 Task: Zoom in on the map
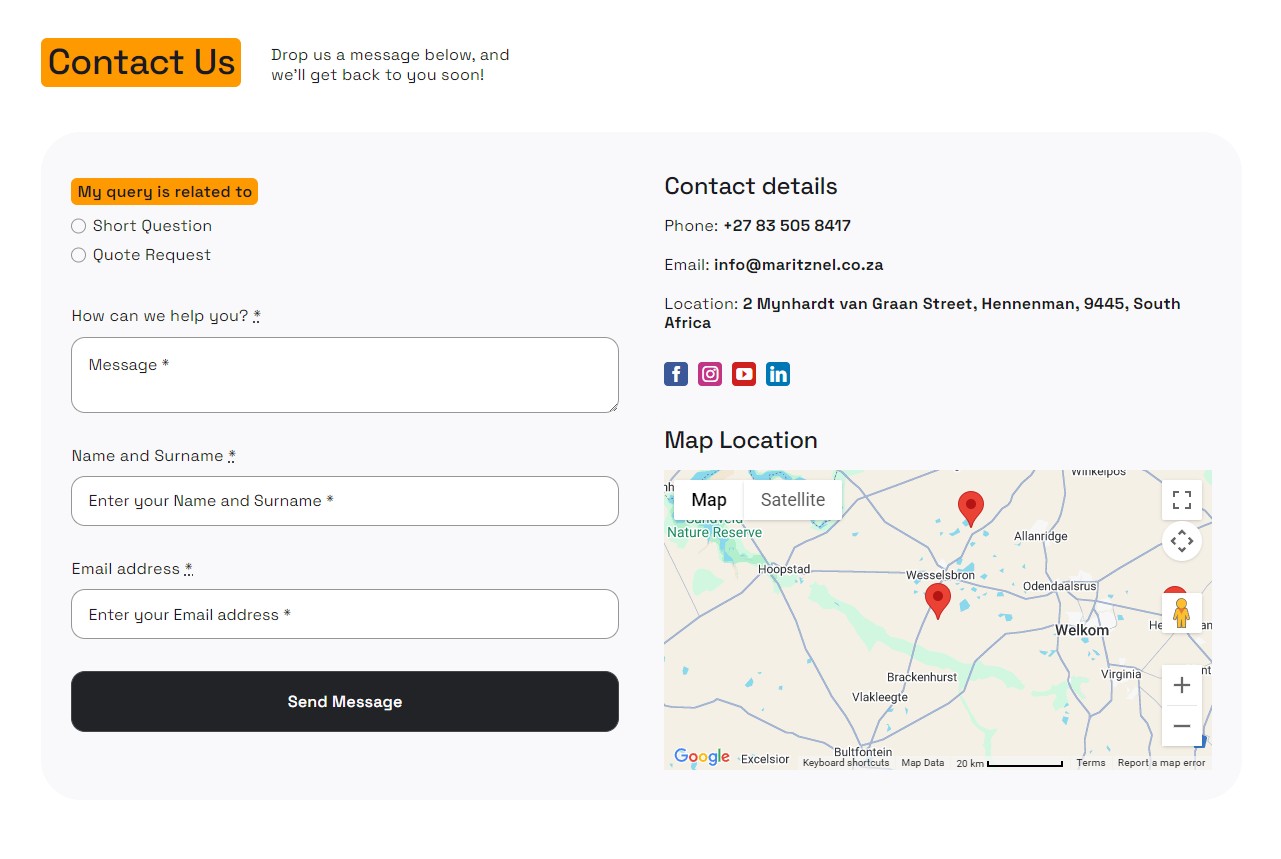coord(1181,686)
